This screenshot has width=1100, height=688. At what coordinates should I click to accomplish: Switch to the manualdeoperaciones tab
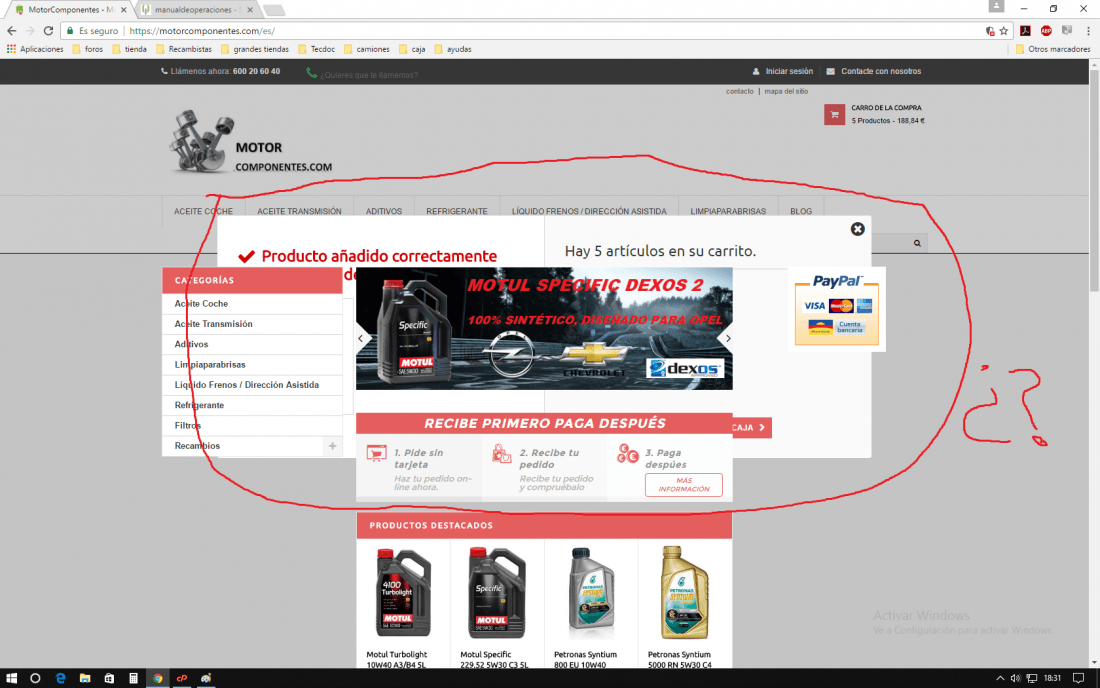[196, 10]
